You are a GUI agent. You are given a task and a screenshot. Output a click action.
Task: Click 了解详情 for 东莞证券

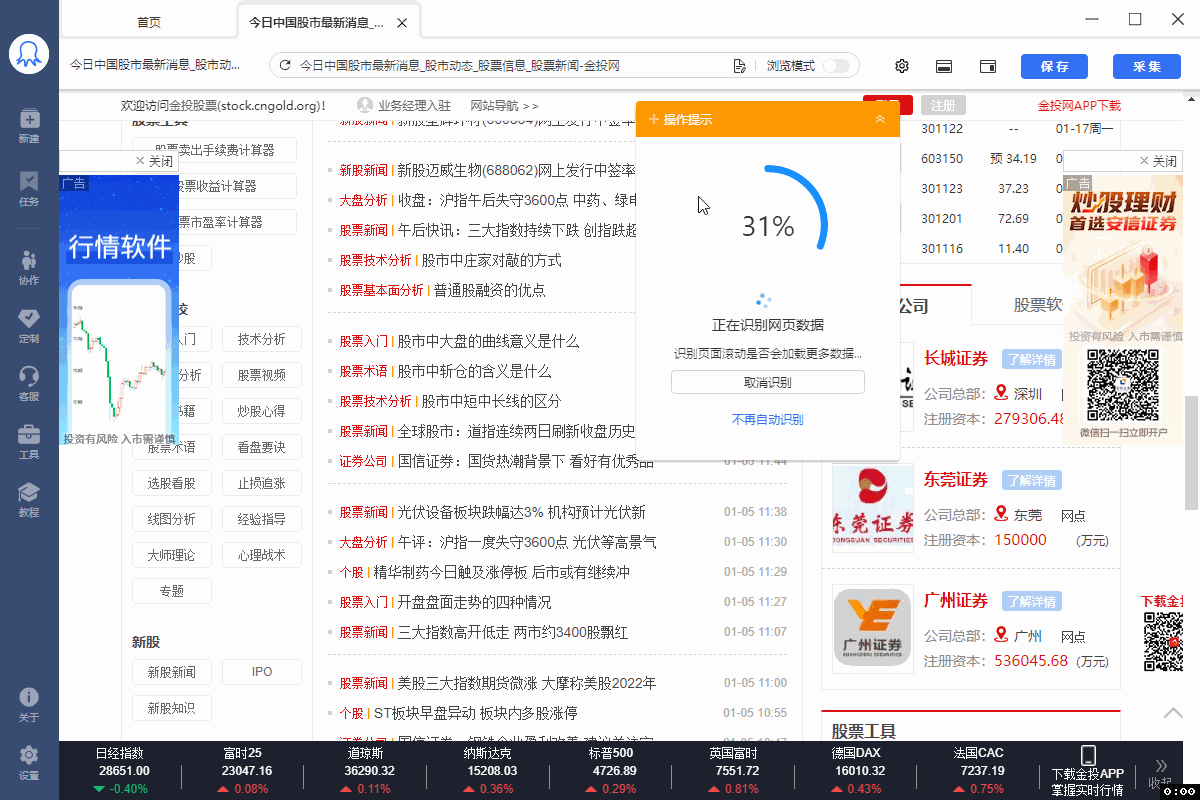coord(1032,480)
